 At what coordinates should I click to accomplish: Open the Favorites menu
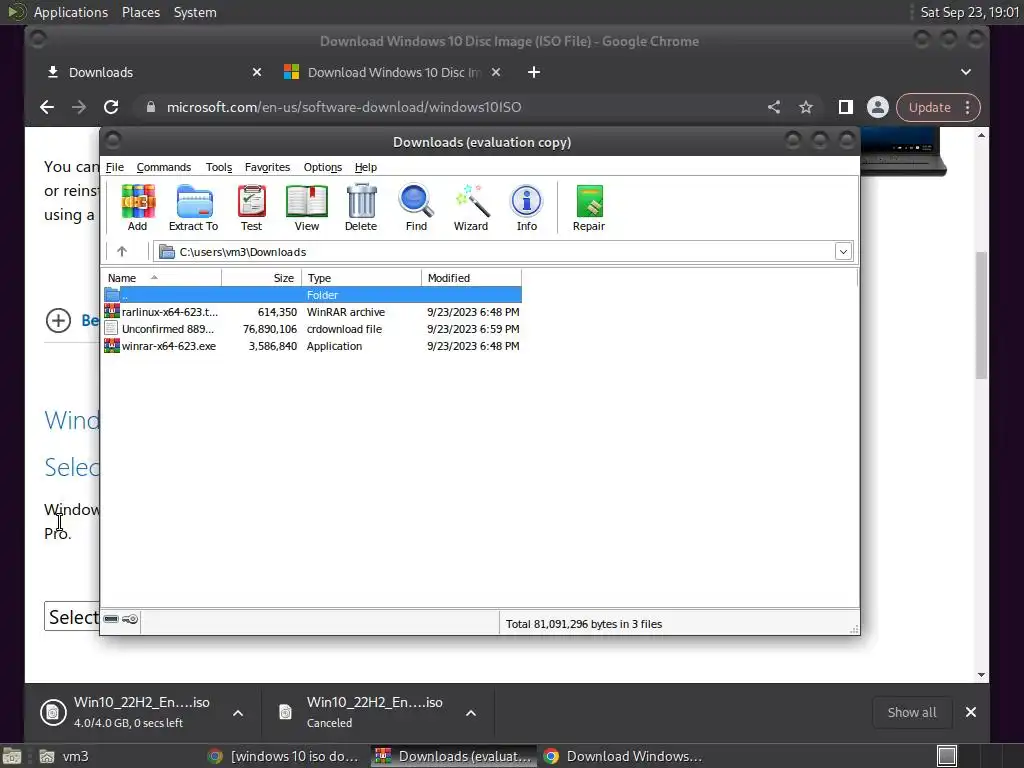coord(267,167)
